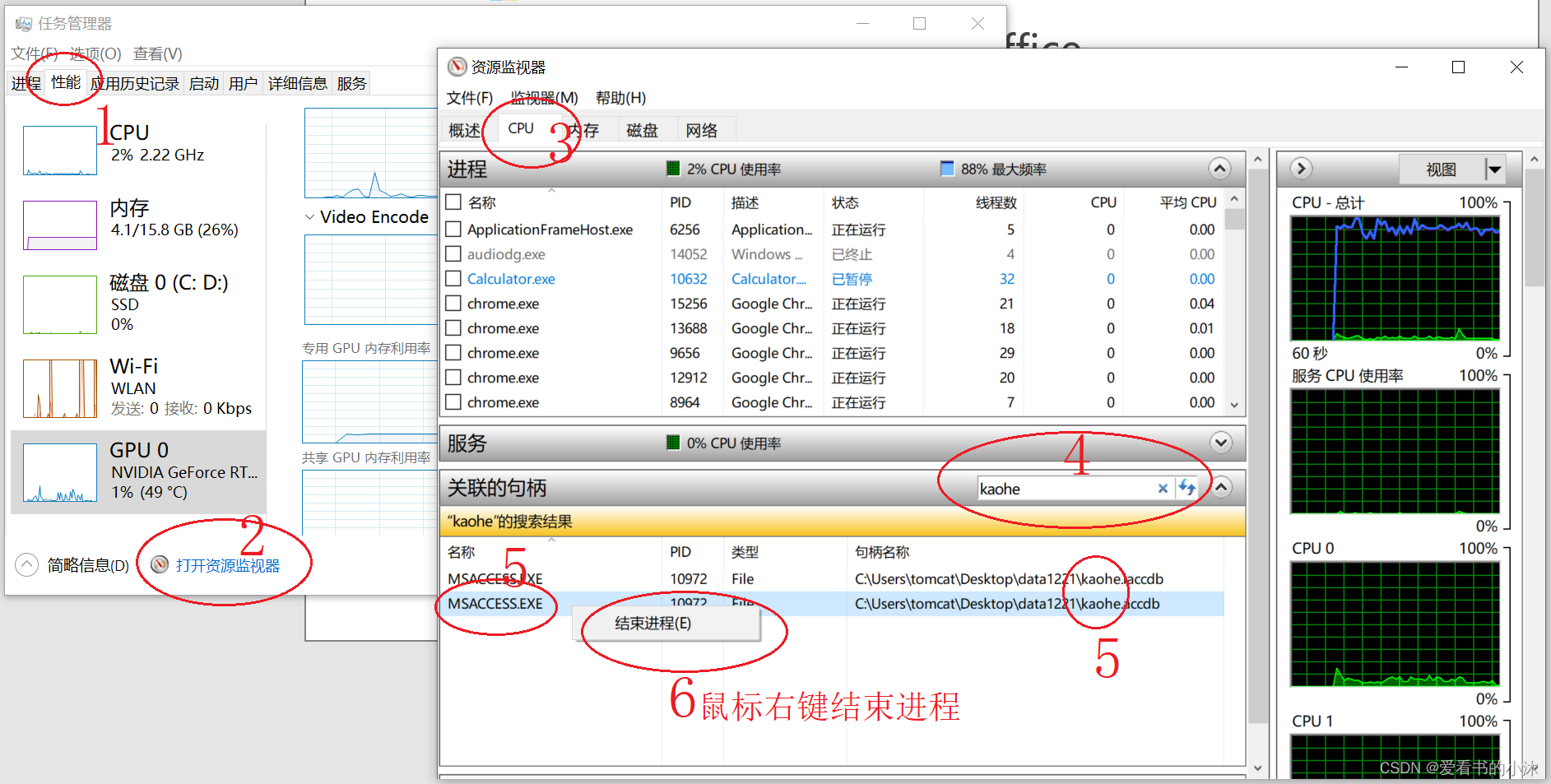This screenshot has width=1551, height=784.
Task: Toggle the select-all checkbox next to 名称
Action: click(x=453, y=202)
